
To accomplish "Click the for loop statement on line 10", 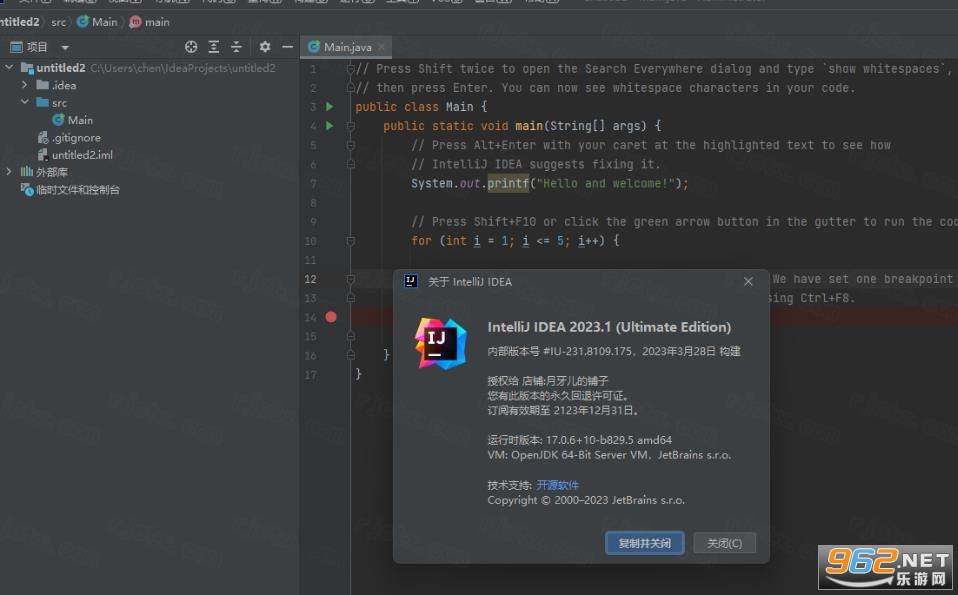I will tap(515, 241).
